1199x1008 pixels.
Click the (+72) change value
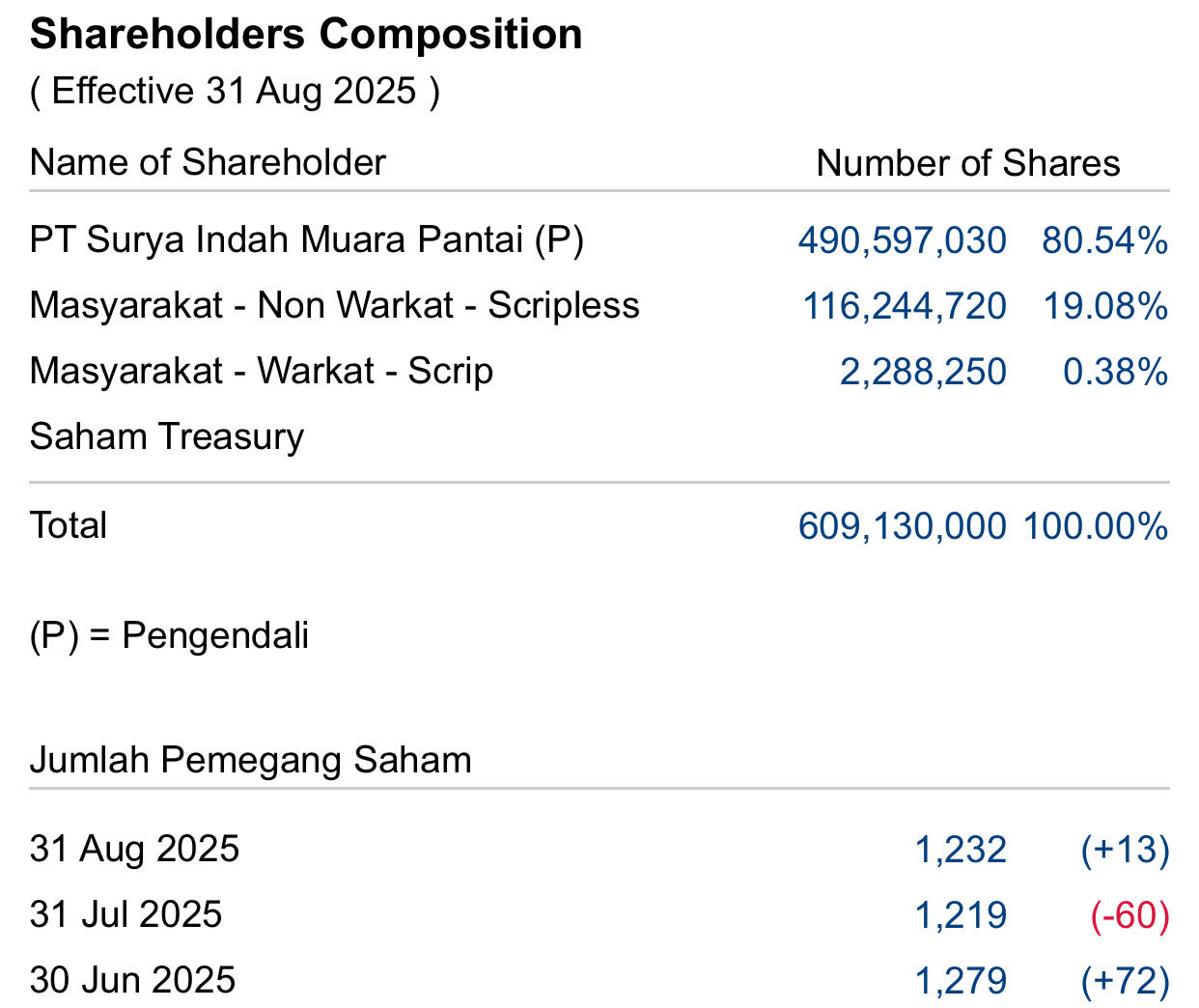(1125, 981)
